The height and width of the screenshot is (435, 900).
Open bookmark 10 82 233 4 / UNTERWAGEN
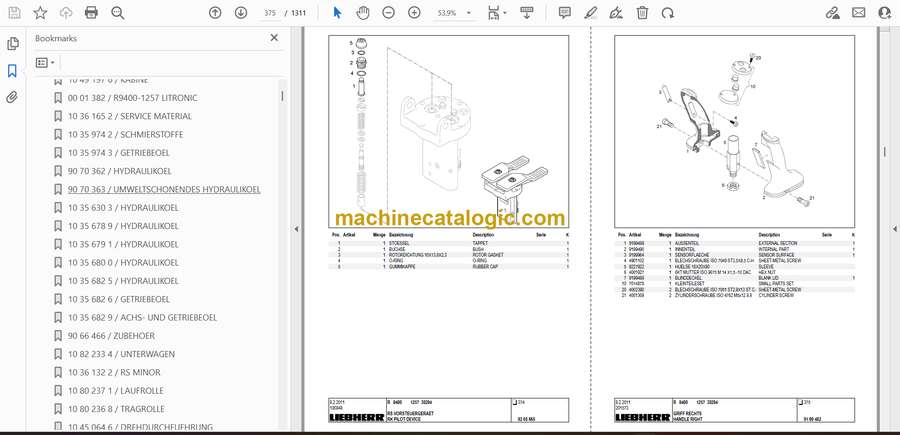pyautogui.click(x=121, y=354)
